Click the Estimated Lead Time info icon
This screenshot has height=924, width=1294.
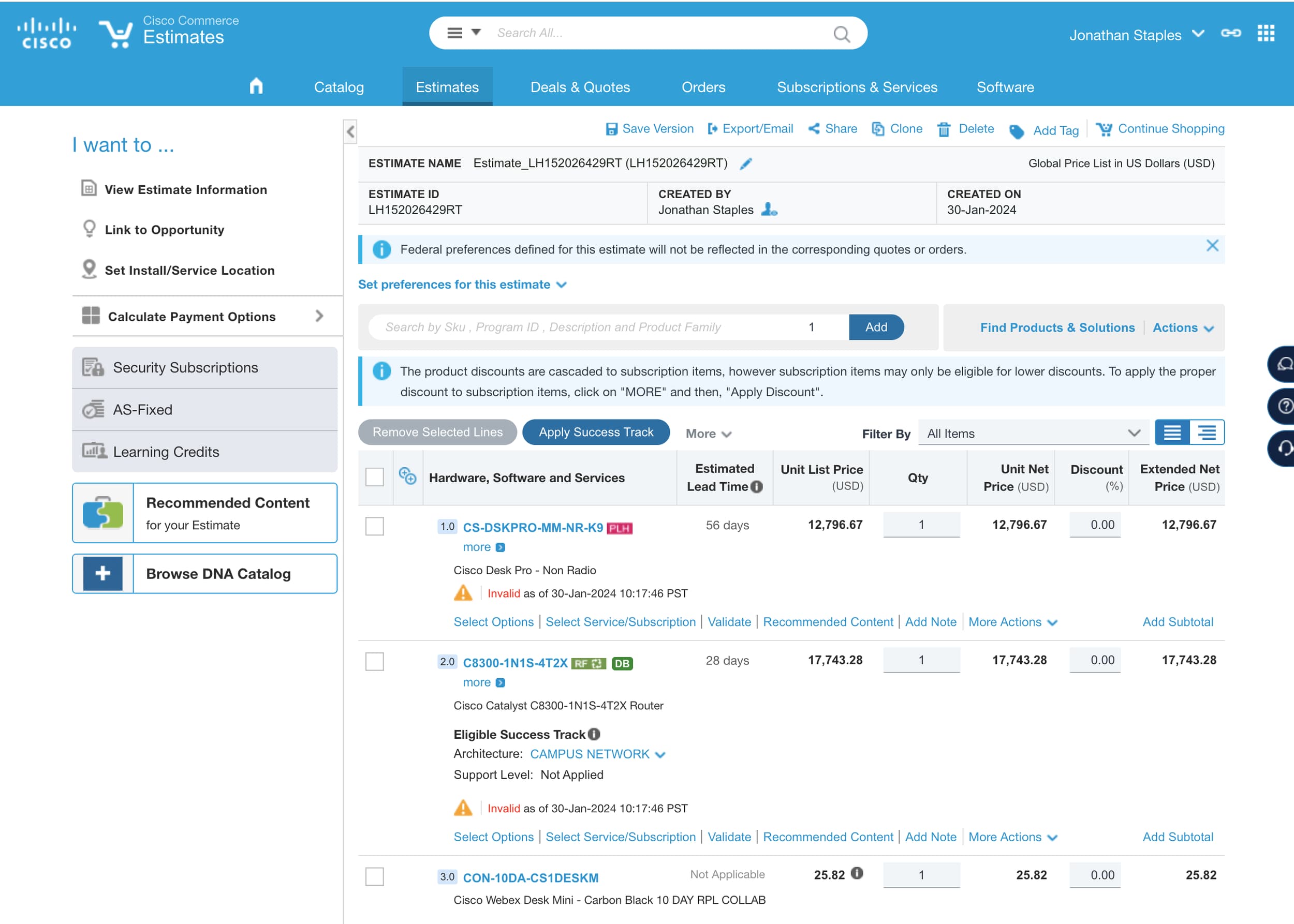click(x=756, y=487)
